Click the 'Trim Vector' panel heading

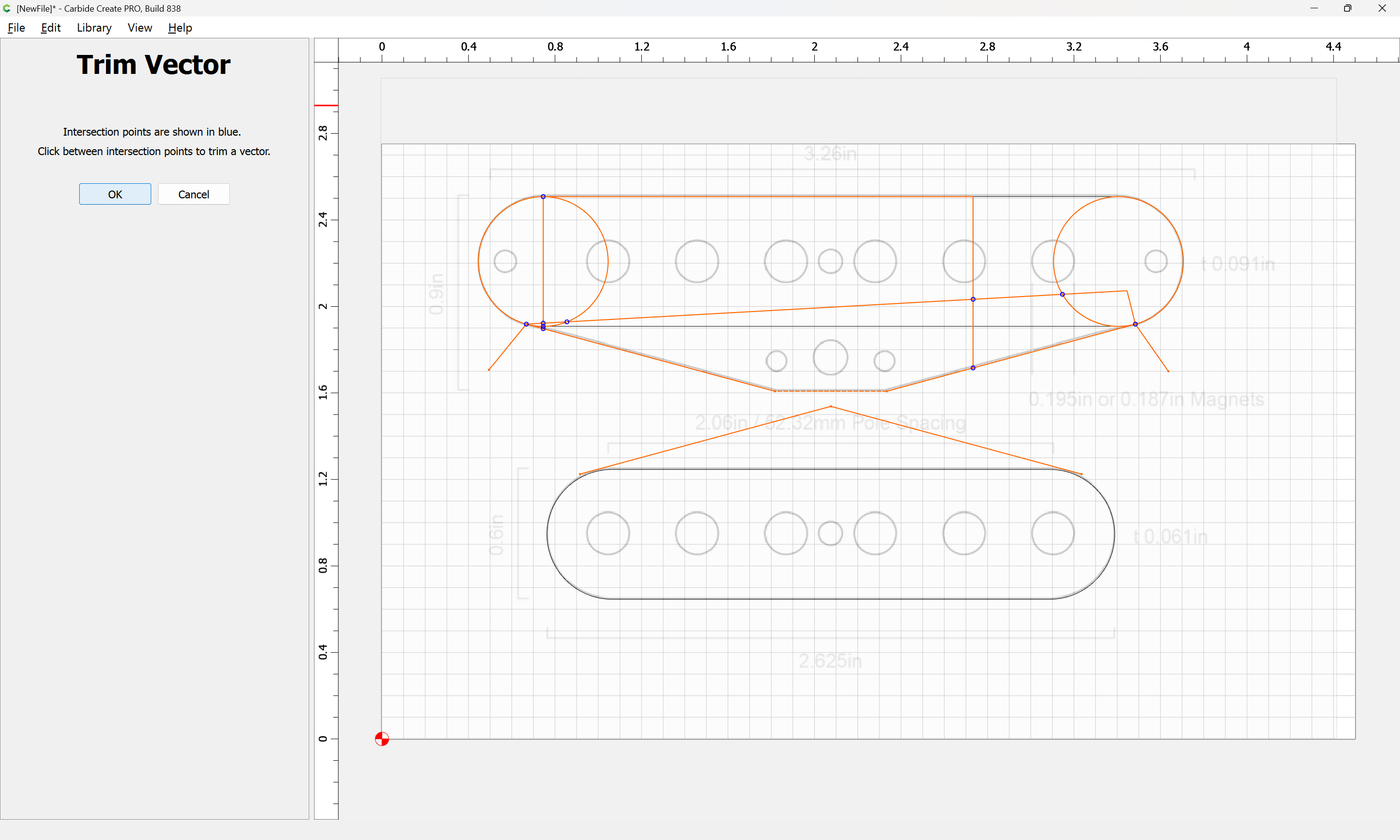(x=153, y=65)
